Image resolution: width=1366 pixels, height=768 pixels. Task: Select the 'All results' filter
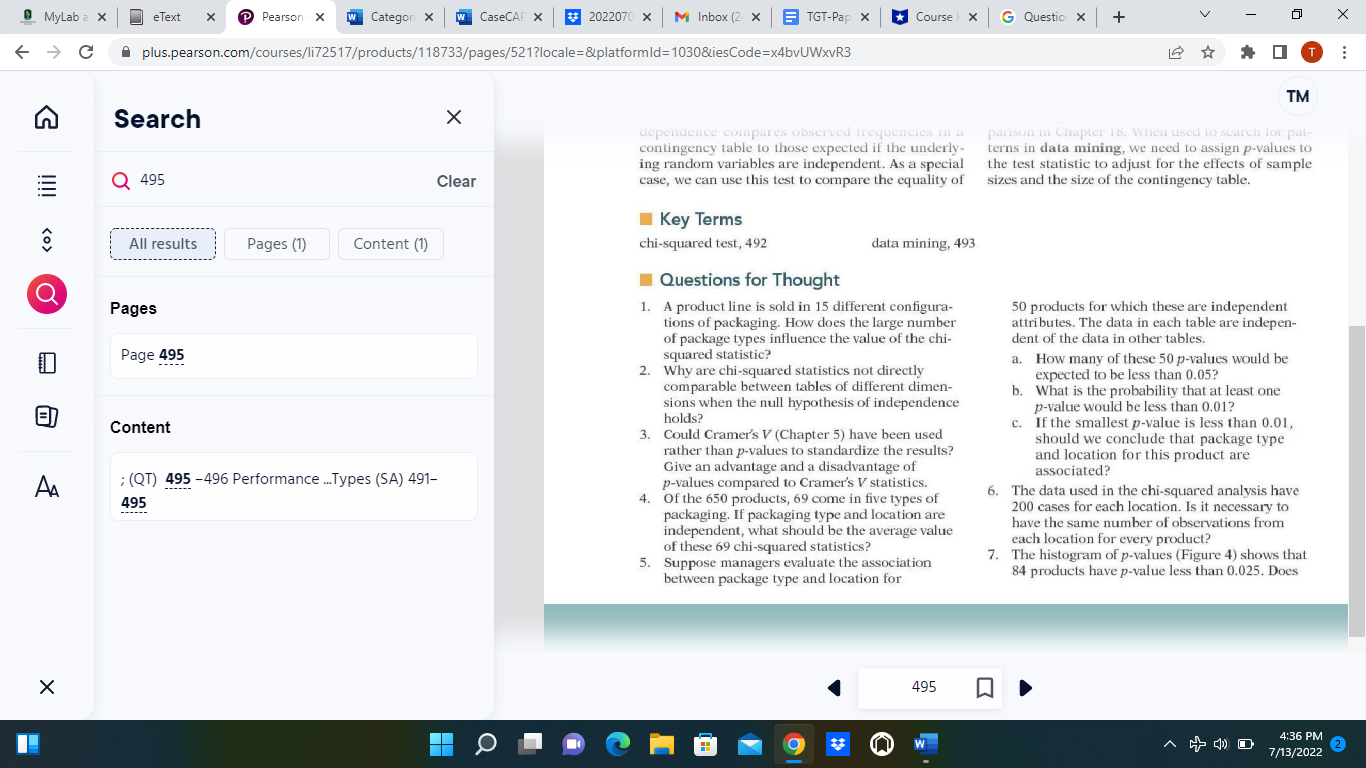[x=162, y=243]
